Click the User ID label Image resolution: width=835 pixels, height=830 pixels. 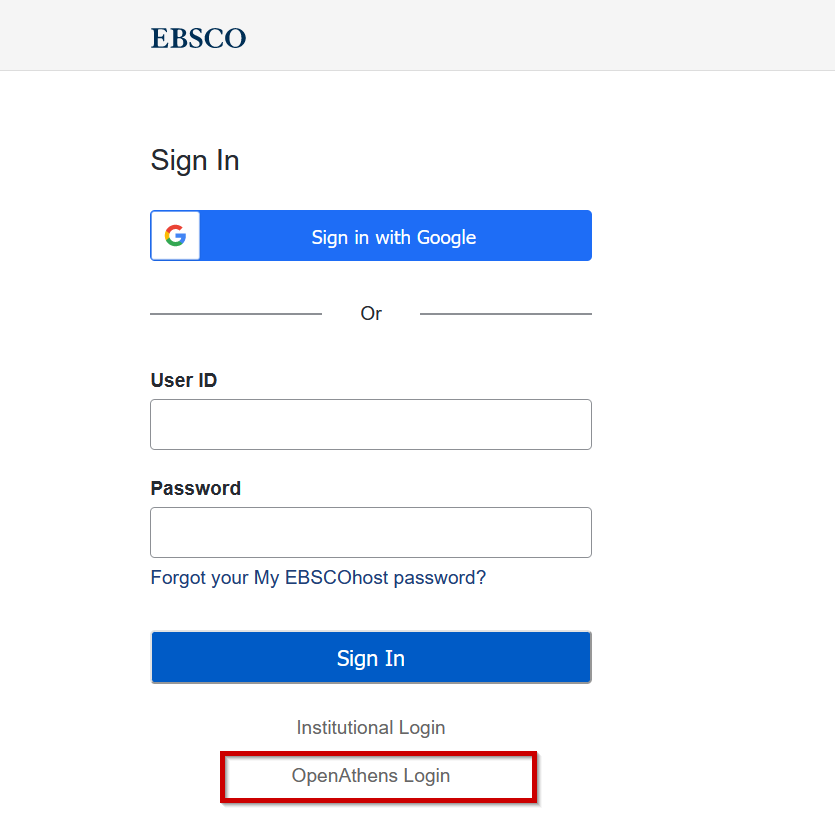tap(183, 380)
